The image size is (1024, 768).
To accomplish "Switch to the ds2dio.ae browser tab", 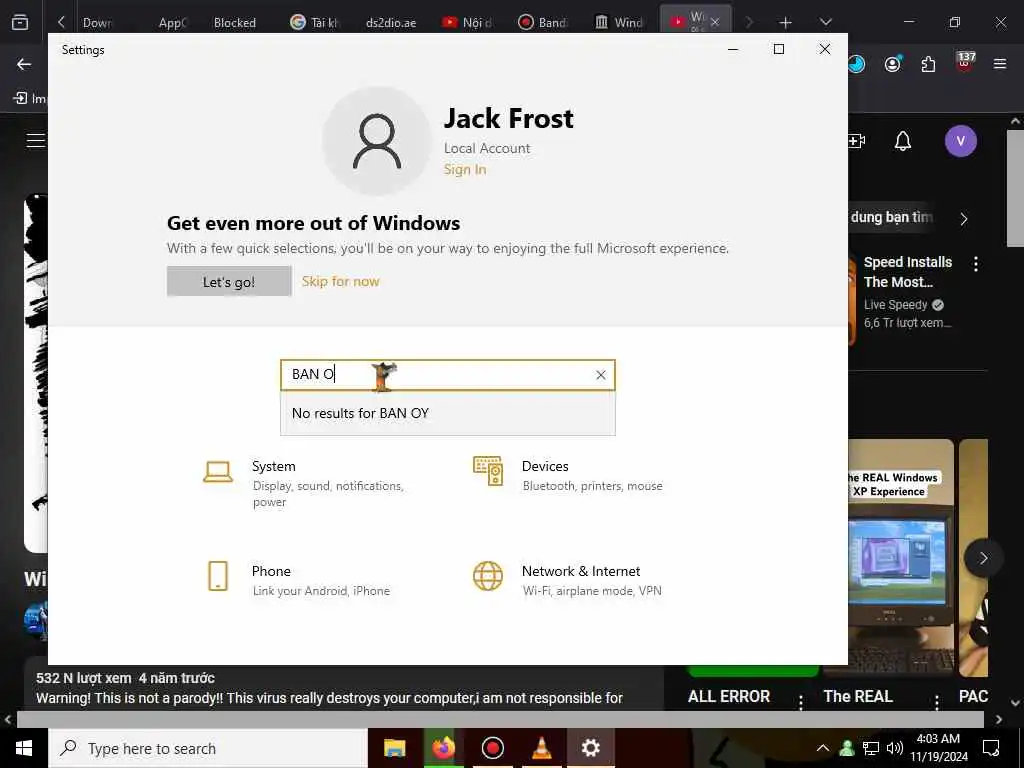I will point(391,23).
